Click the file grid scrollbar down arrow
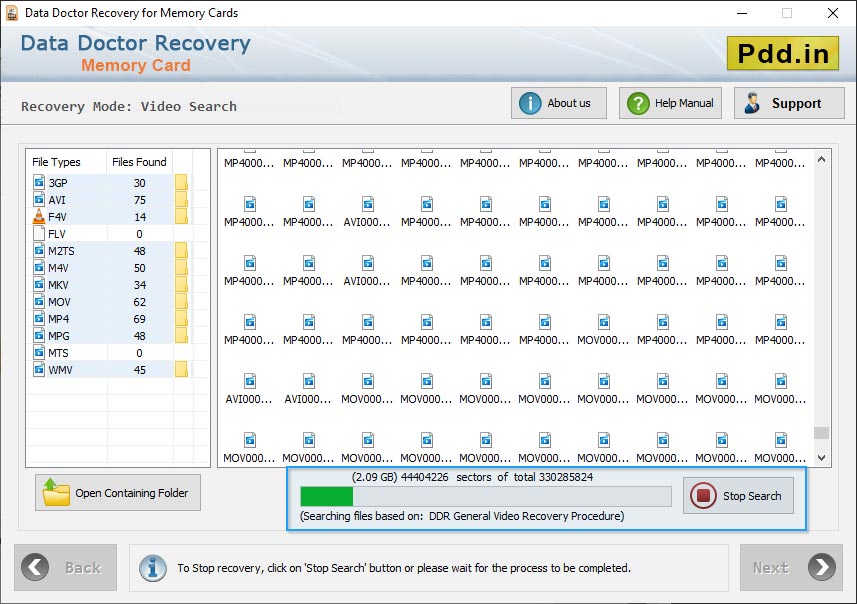Viewport: 857px width, 604px height. point(821,458)
